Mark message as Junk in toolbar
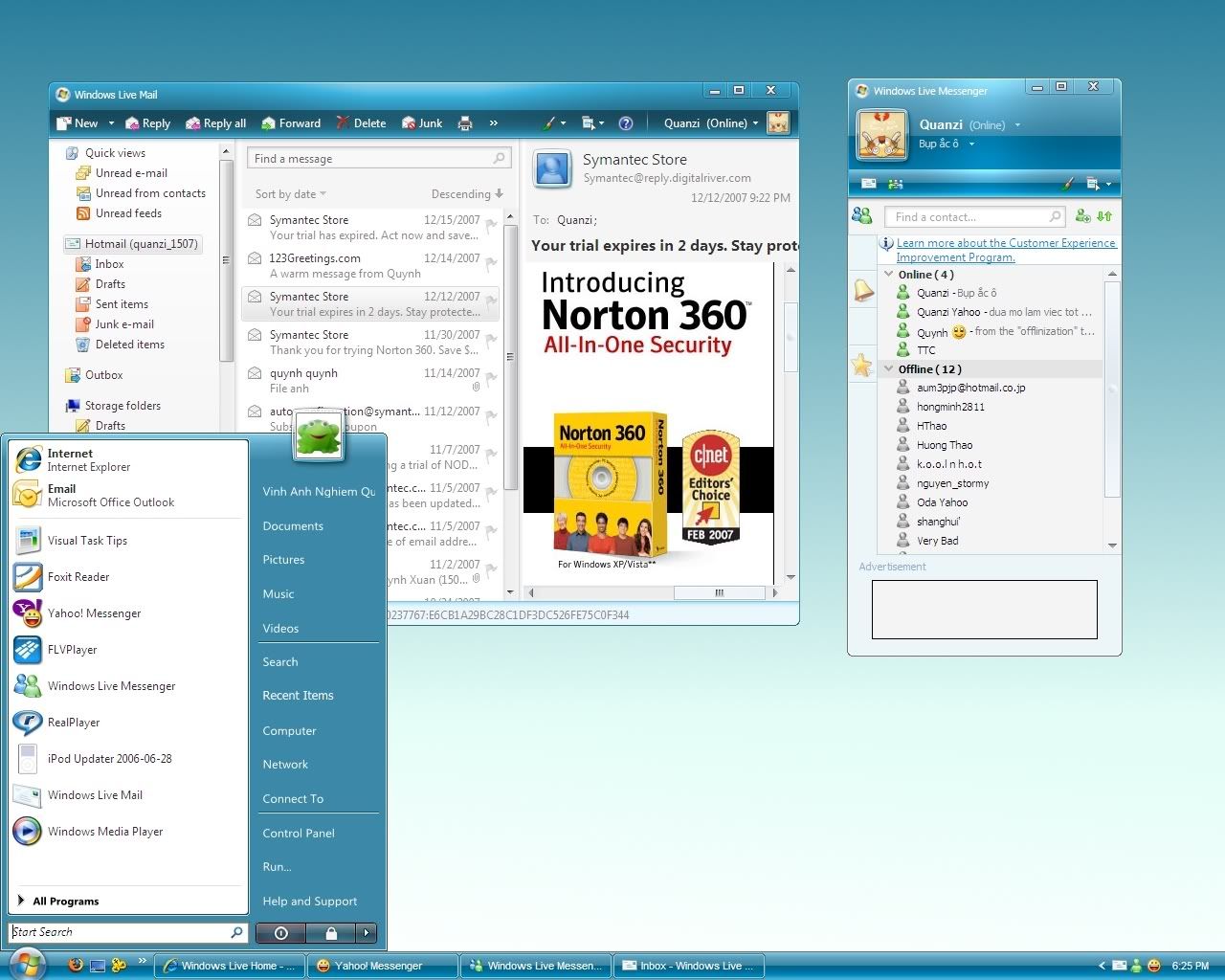 [x=422, y=123]
